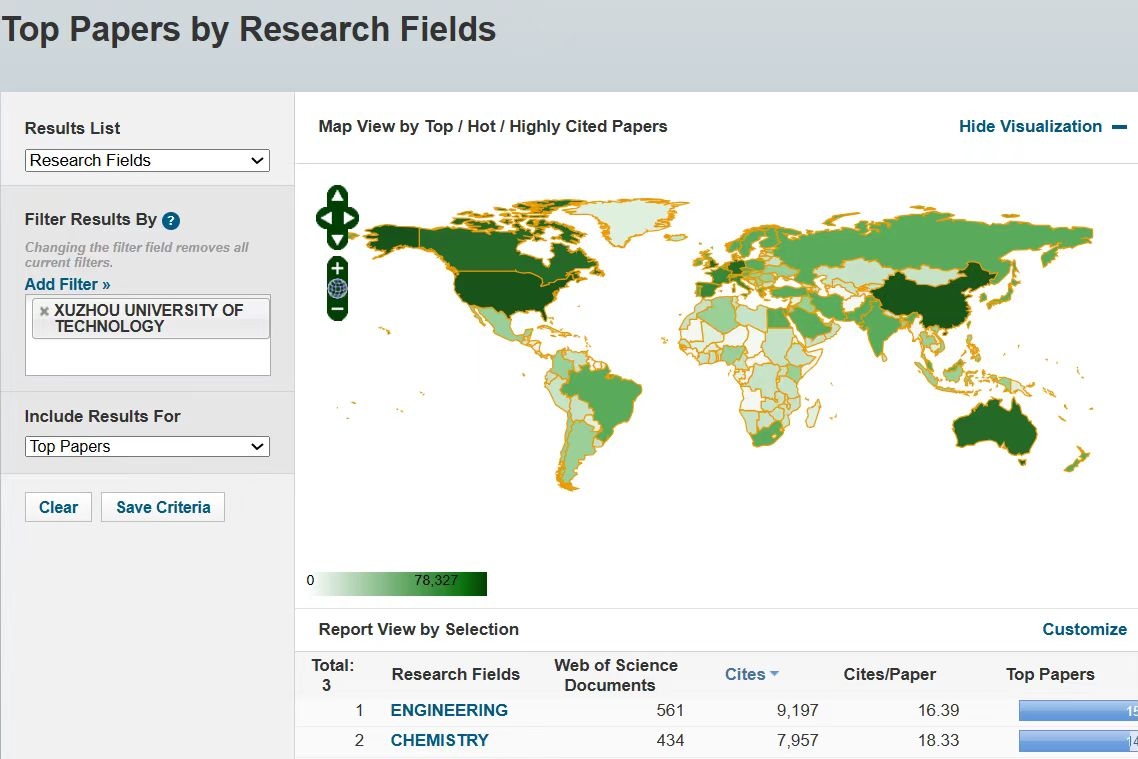This screenshot has height=759, width=1138.
Task: Open the CHEMISTRY research field
Action: (440, 740)
